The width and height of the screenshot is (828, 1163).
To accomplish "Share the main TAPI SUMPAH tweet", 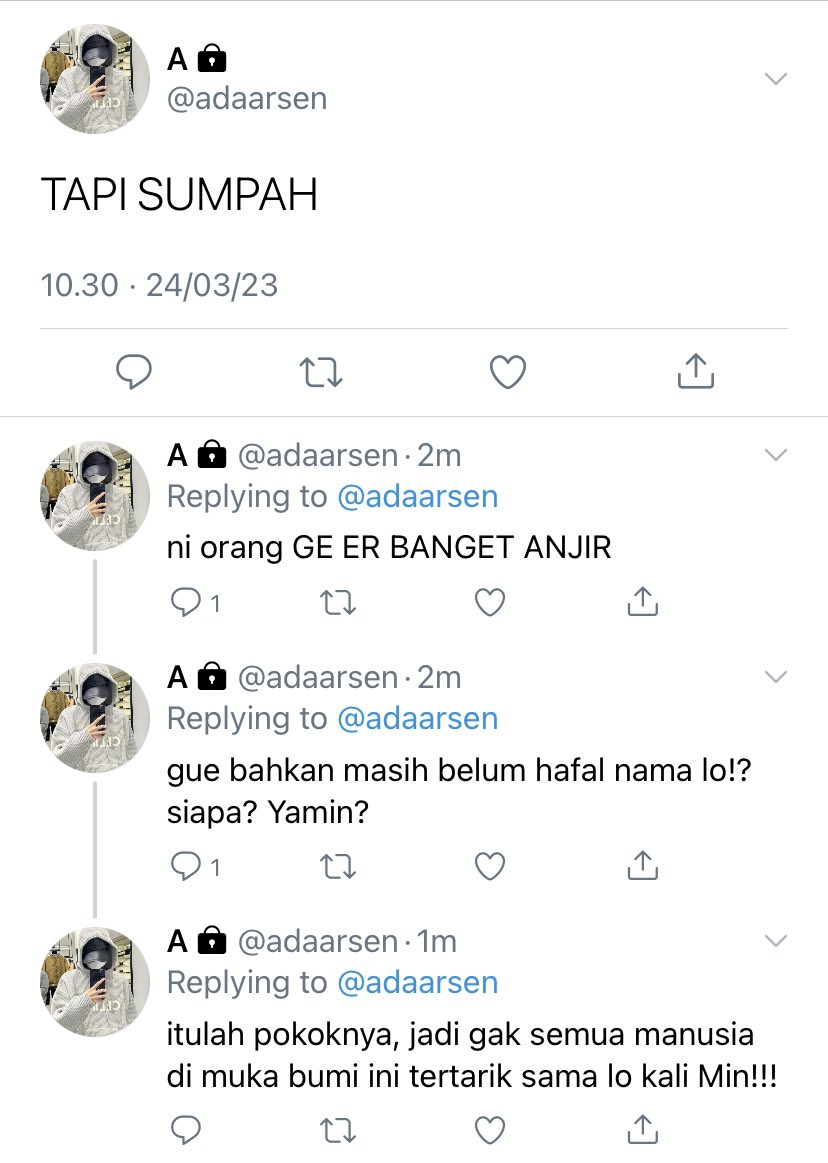I will (x=696, y=371).
